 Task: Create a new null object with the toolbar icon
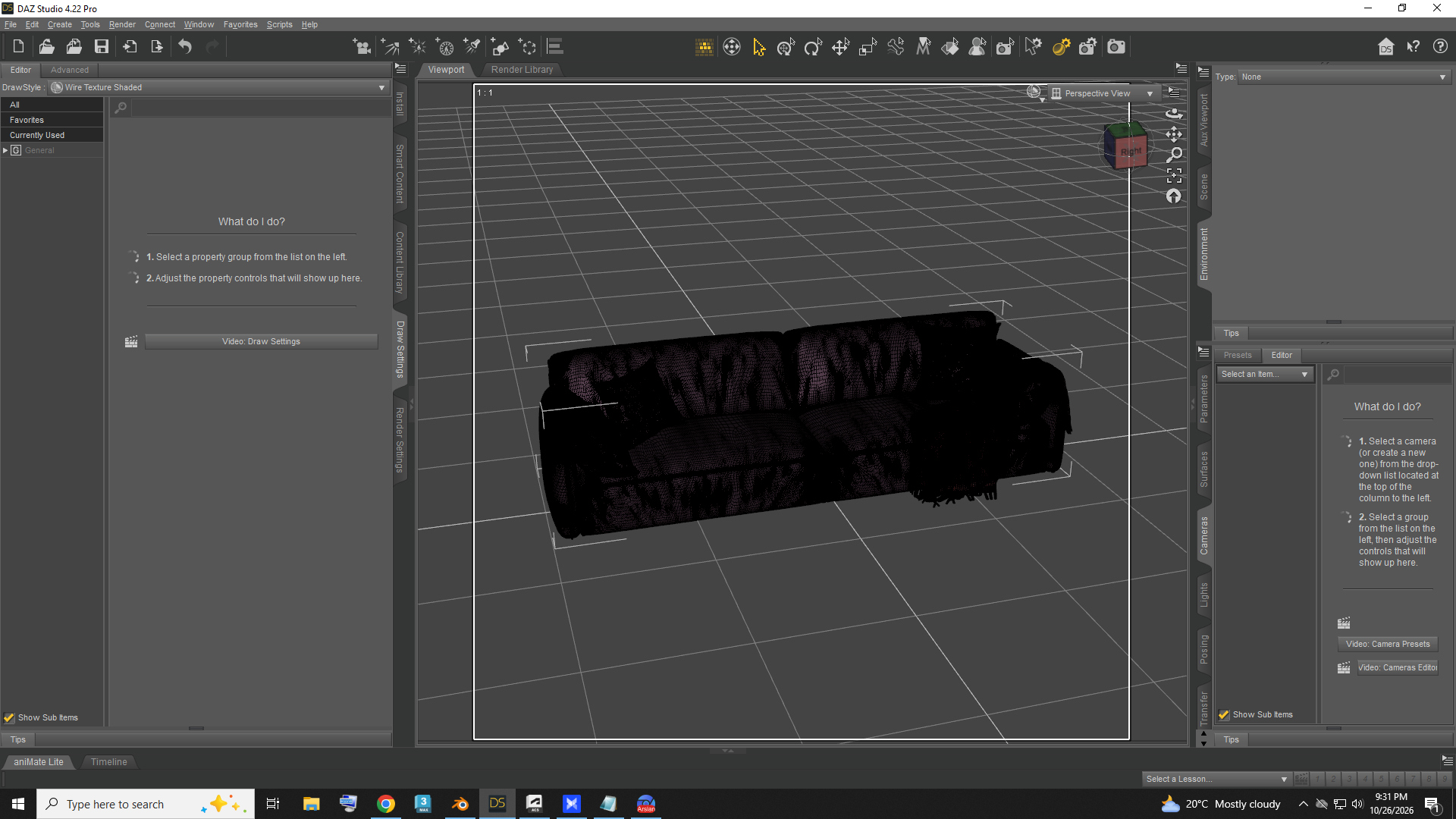pos(527,47)
